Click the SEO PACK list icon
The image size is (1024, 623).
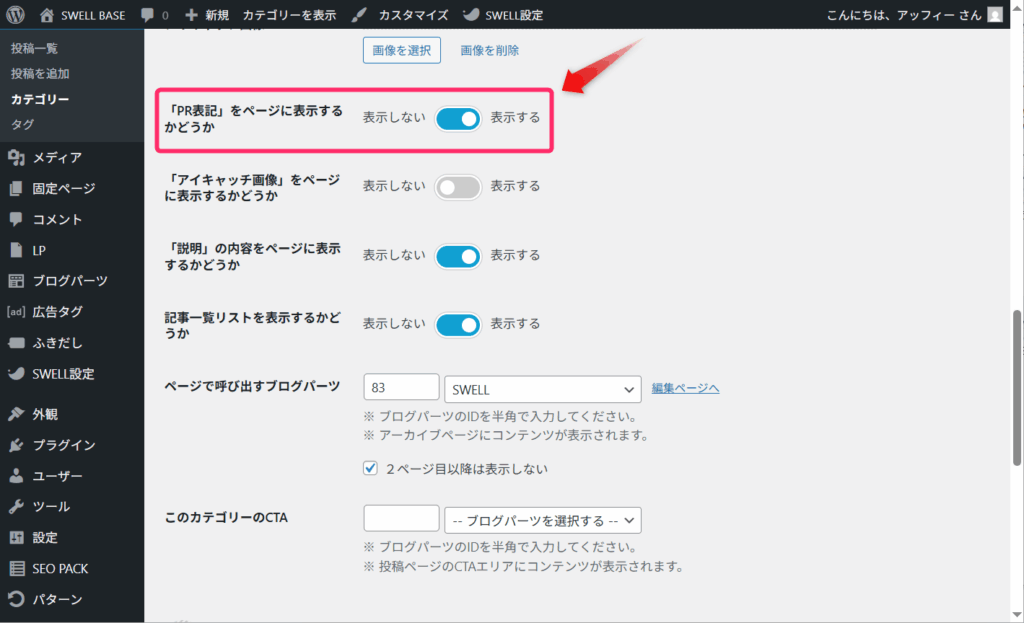[16, 568]
